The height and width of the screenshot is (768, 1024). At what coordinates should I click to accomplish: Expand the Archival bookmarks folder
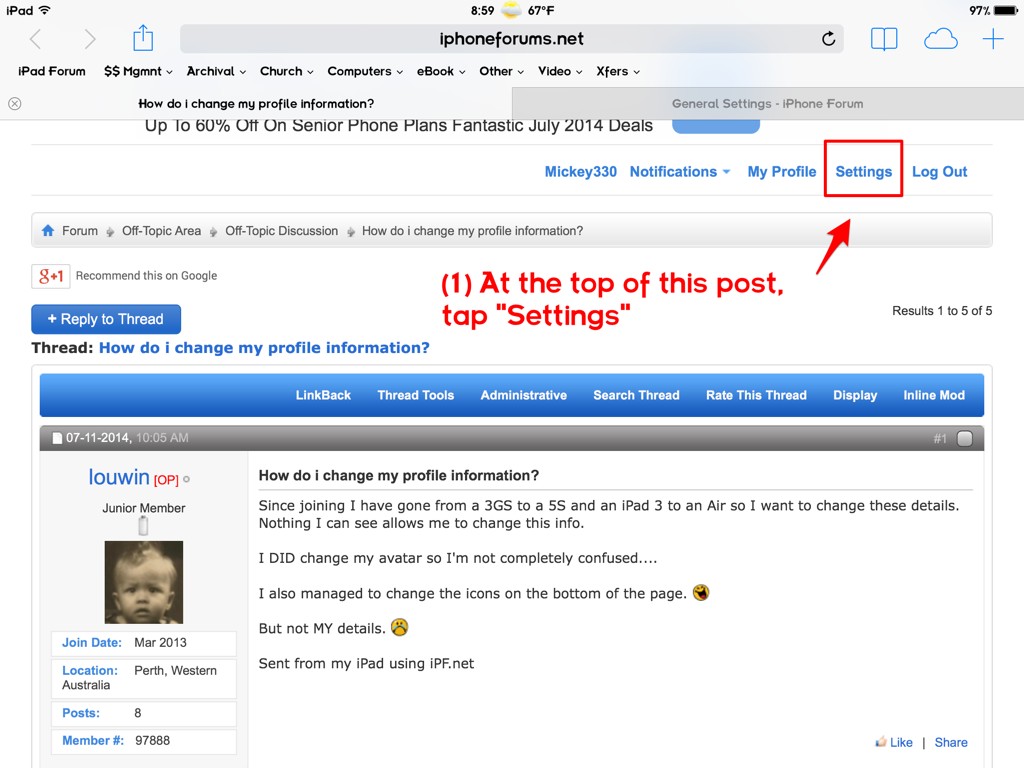pyautogui.click(x=216, y=71)
